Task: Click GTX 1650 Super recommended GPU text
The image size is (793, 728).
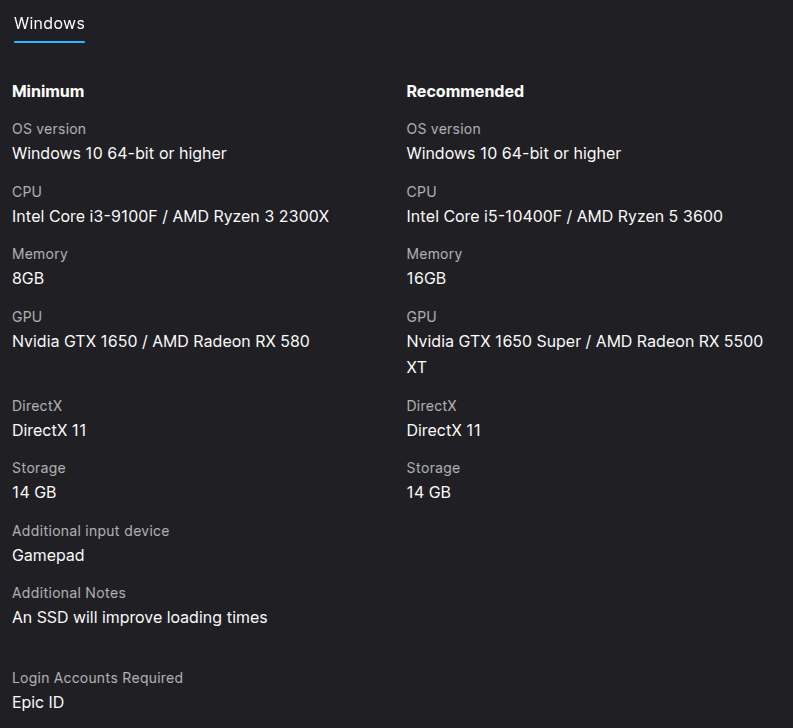Action: pos(584,342)
